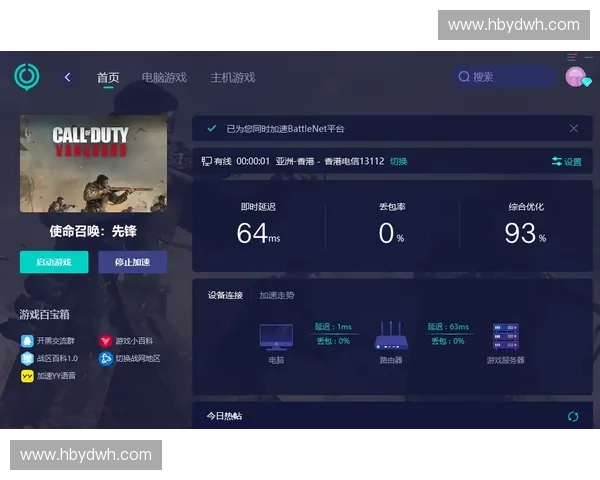The width and height of the screenshot is (600, 480).
Task: Open the user avatar profile
Action: pos(576,77)
